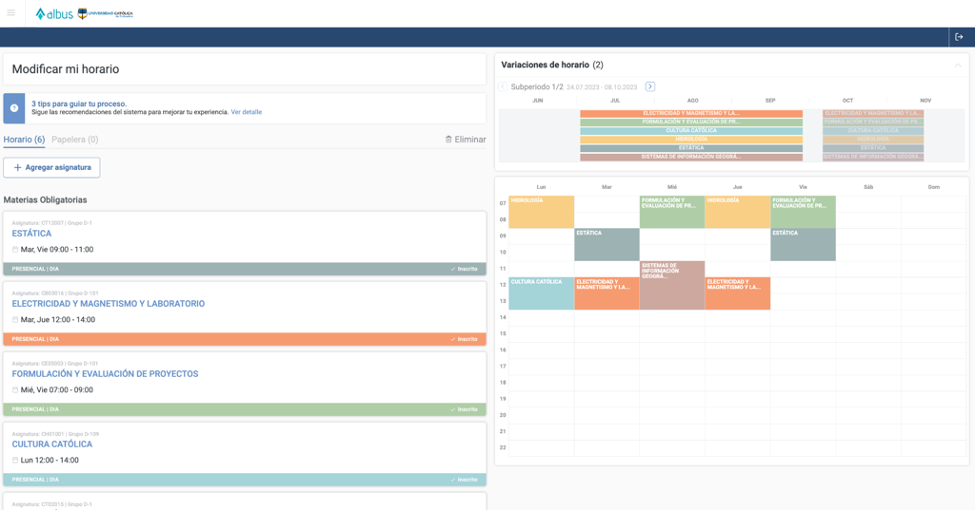This screenshot has height=510, width=977.
Task: Click Inscrito check on FORMULACIÓN Y EVALUACIÓN card
Action: coord(464,410)
